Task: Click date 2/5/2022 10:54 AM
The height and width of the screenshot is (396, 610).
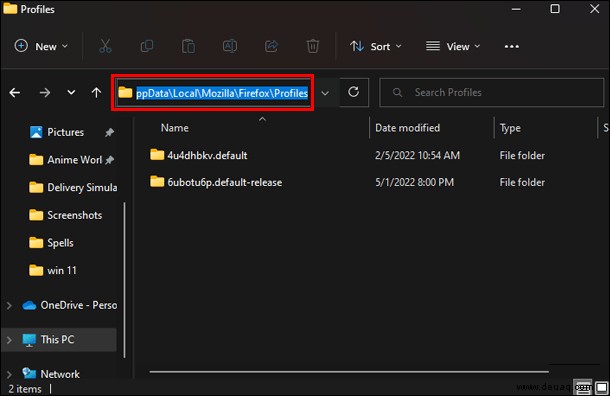Action: [417, 156]
